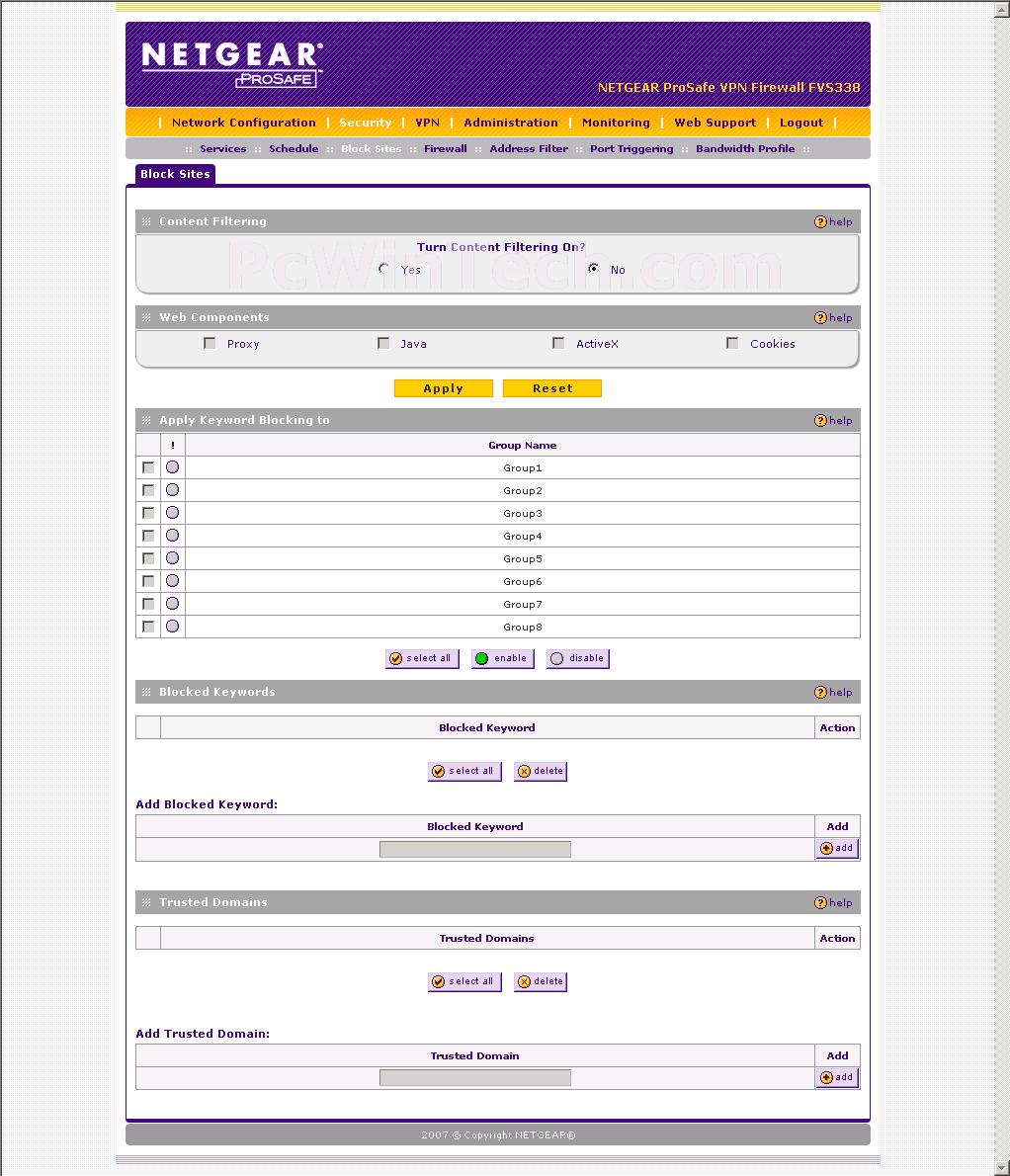This screenshot has height=1176, width=1010.
Task: Click the Apply button
Action: coord(443,388)
